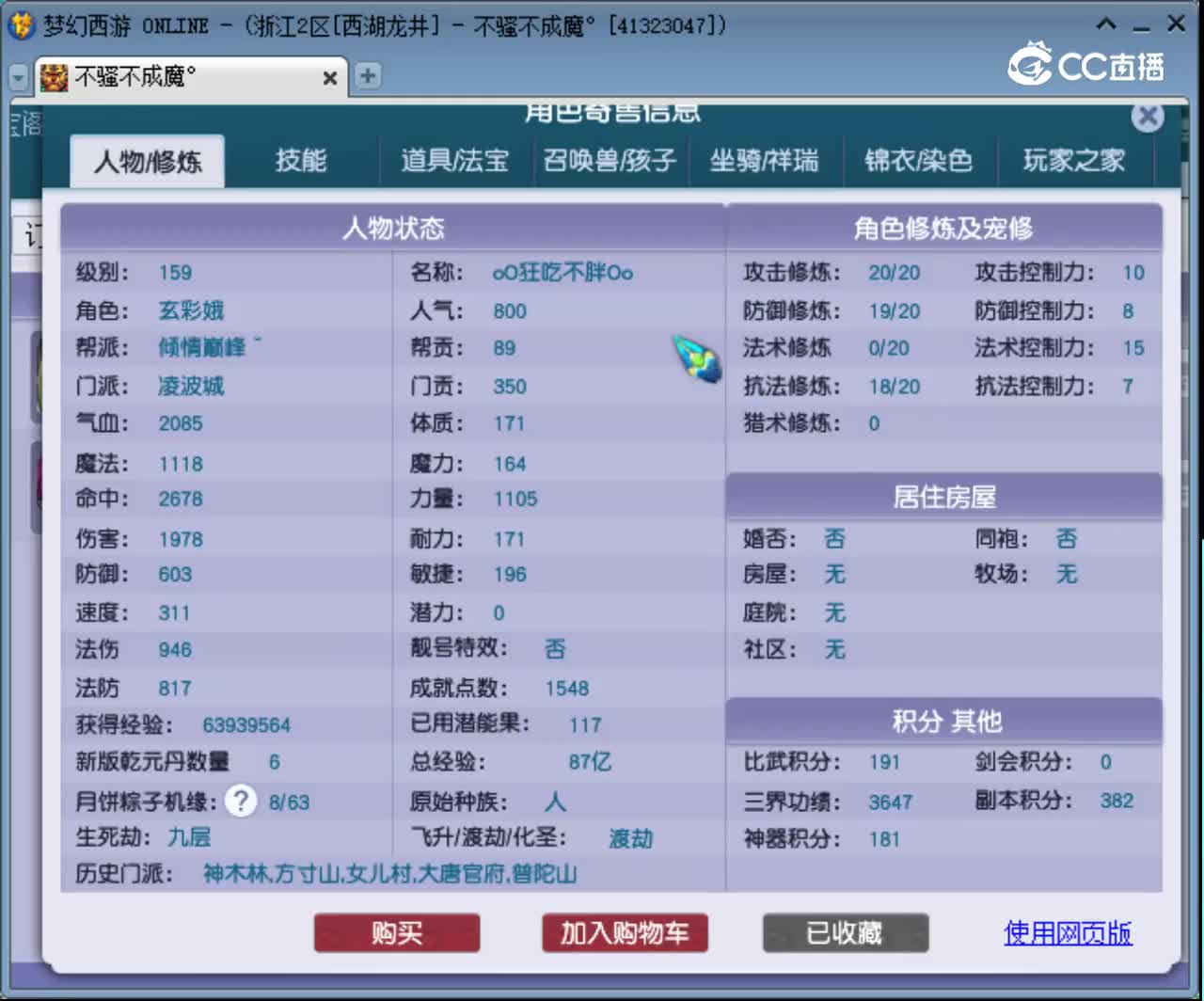Click the game logo icon in title bar
Screen dimensions: 1204x1001
click(21, 24)
